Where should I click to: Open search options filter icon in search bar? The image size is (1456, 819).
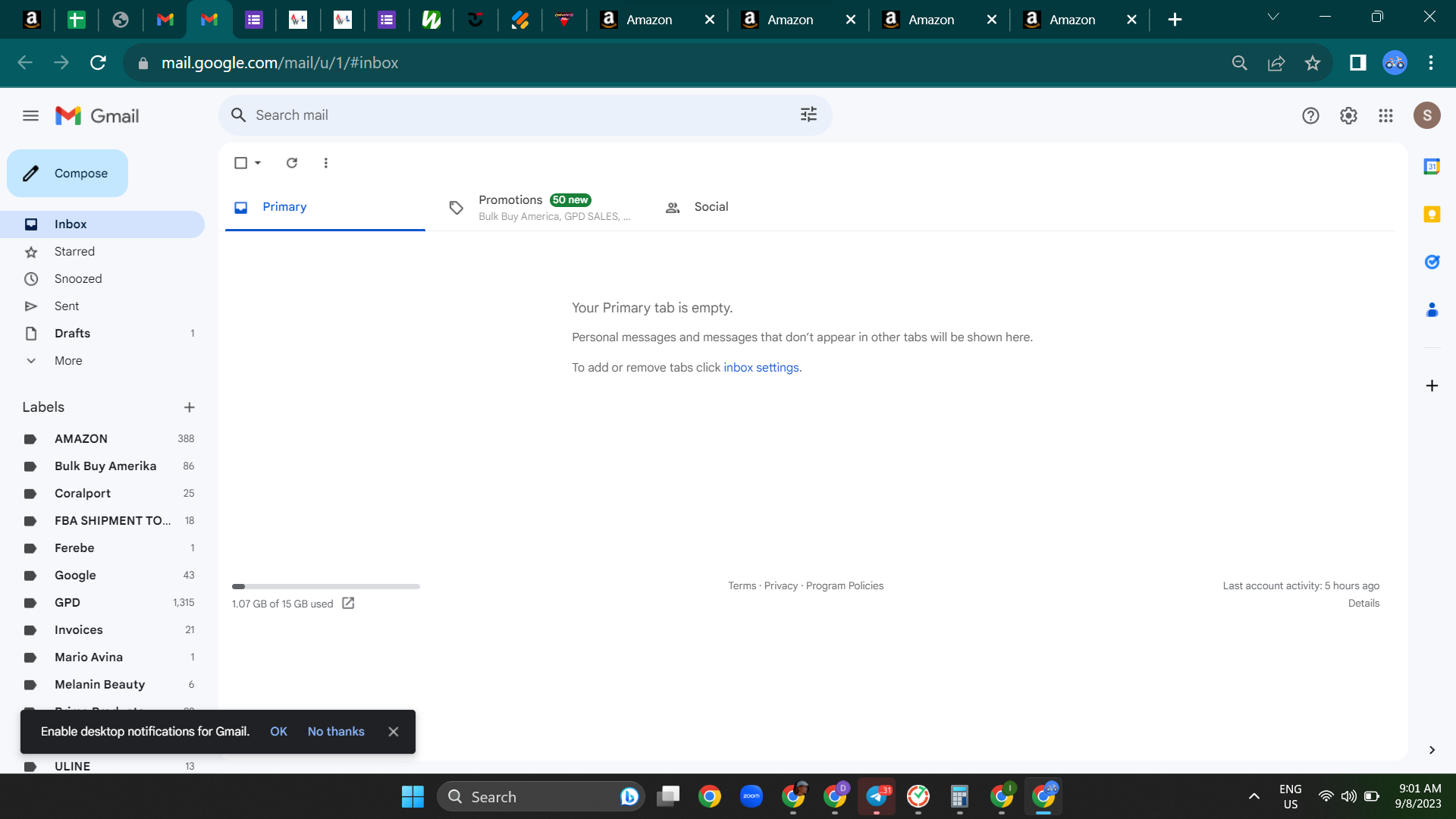[x=808, y=115]
